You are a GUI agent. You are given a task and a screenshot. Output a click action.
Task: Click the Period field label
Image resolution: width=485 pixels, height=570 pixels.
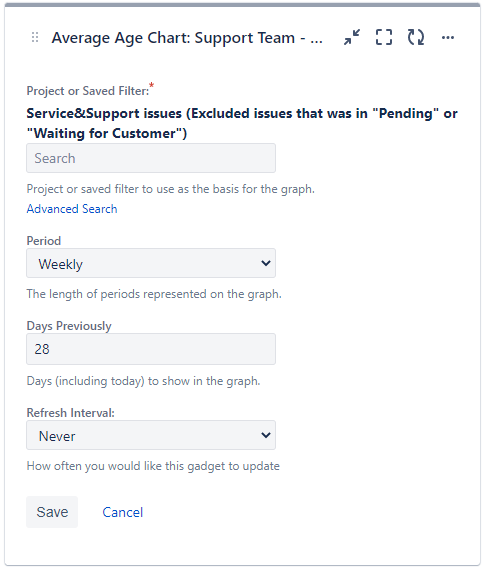(x=44, y=241)
